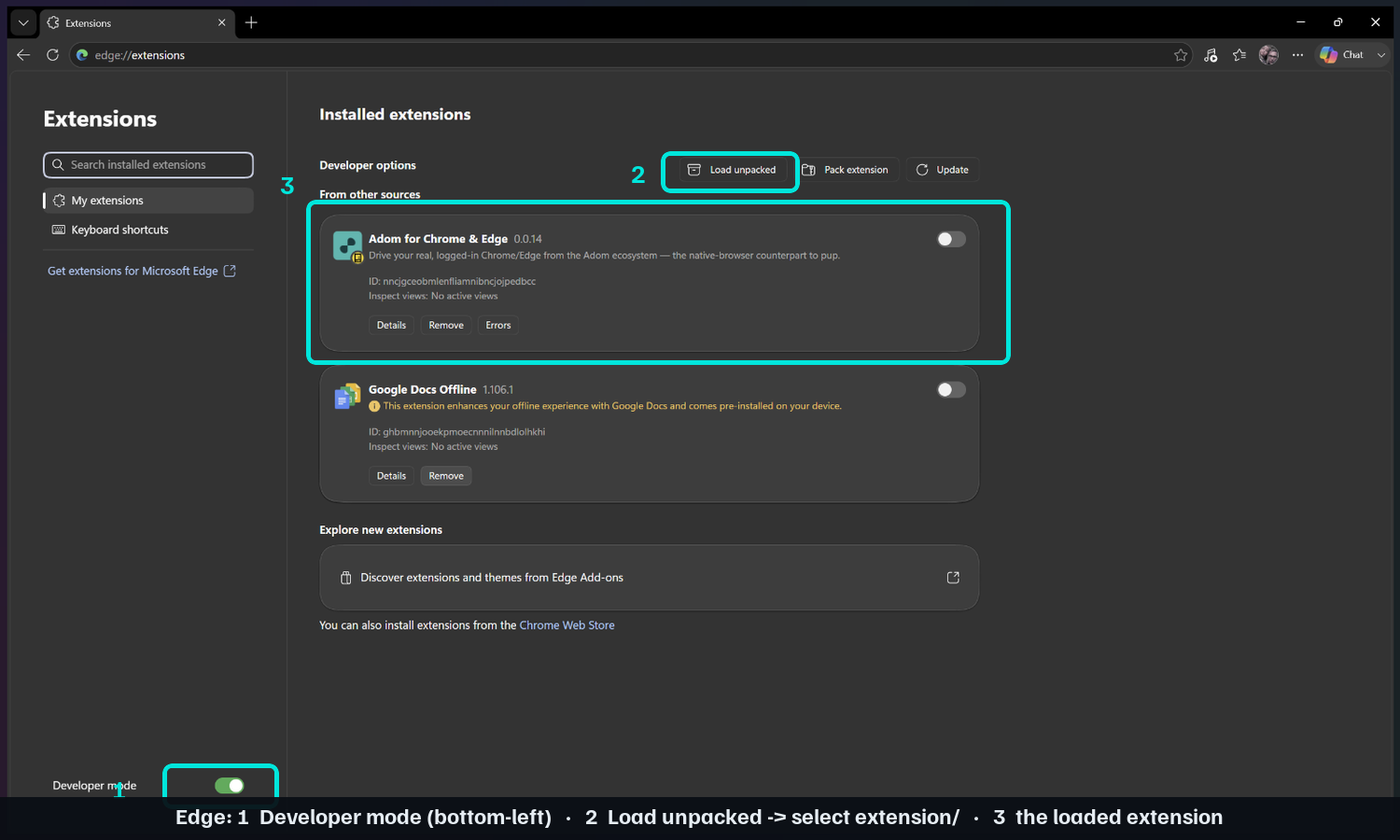The width and height of the screenshot is (1400, 840).
Task: Open a new tab with plus icon
Action: pos(251,22)
